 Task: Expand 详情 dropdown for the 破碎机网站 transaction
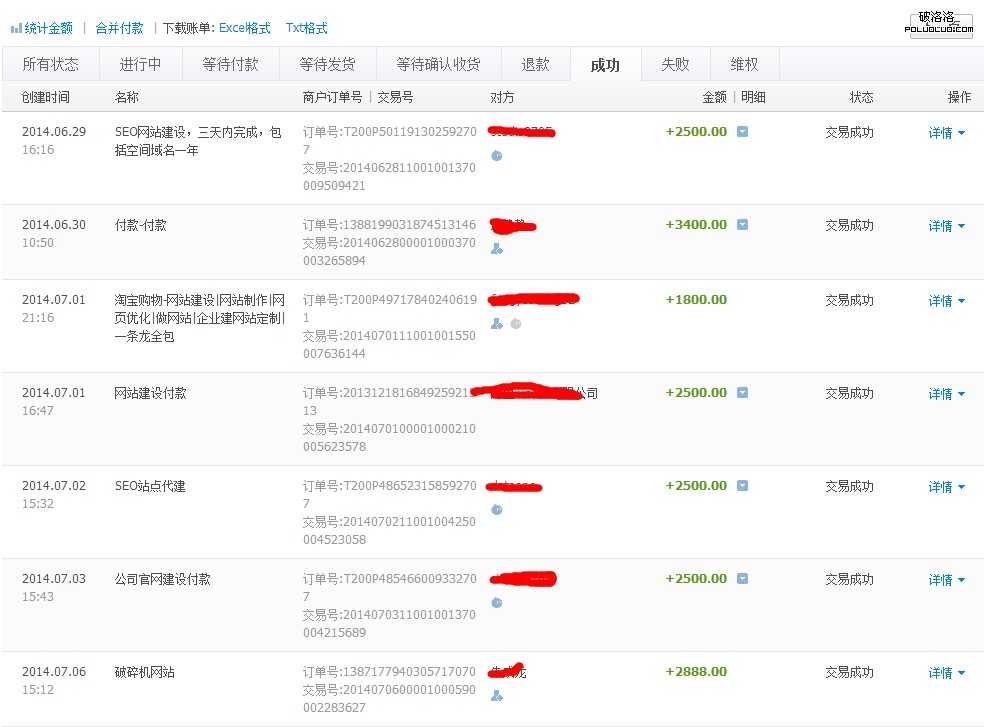coord(946,673)
